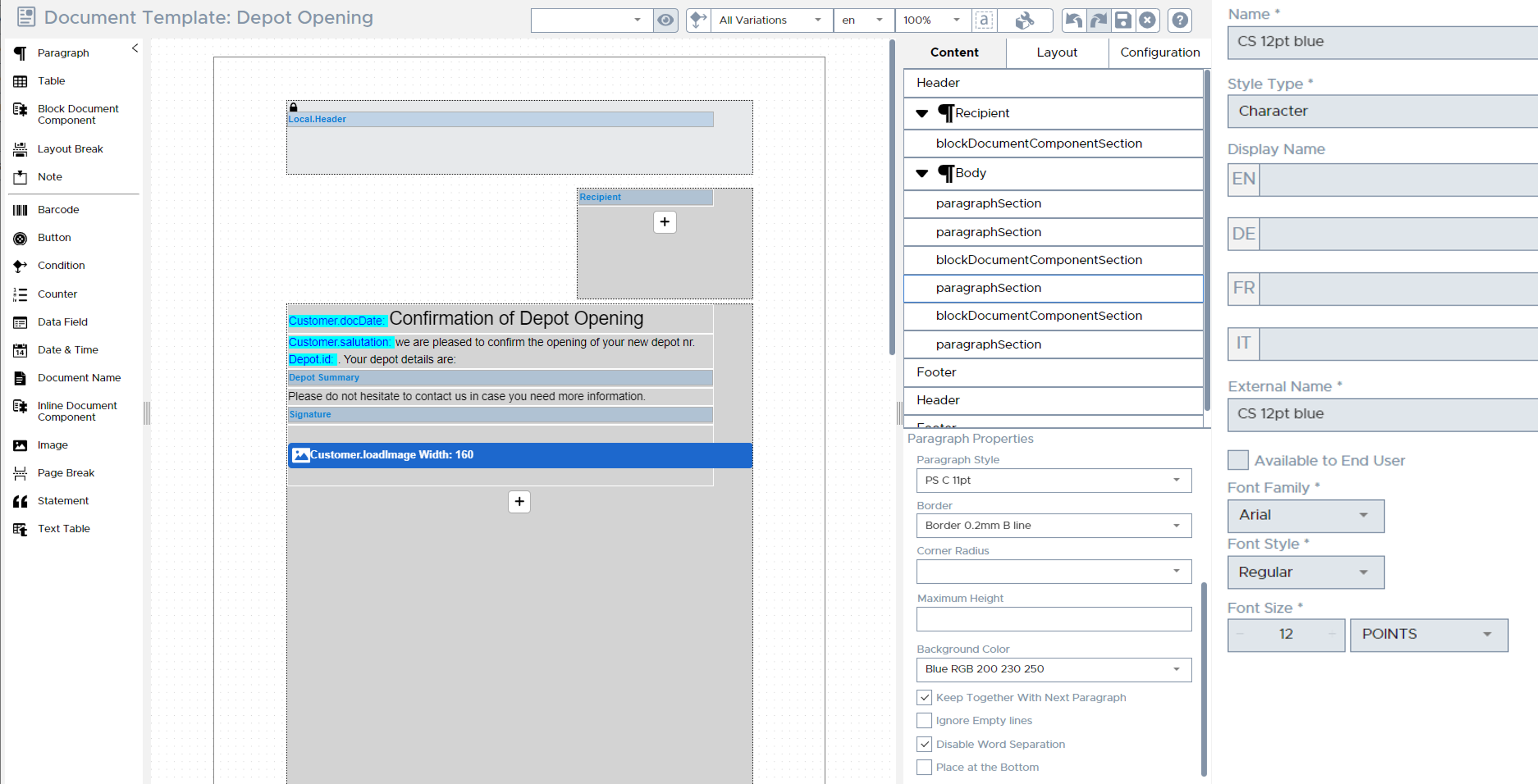Click the Text Table tool in sidebar
This screenshot has height=784, width=1538.
(63, 528)
